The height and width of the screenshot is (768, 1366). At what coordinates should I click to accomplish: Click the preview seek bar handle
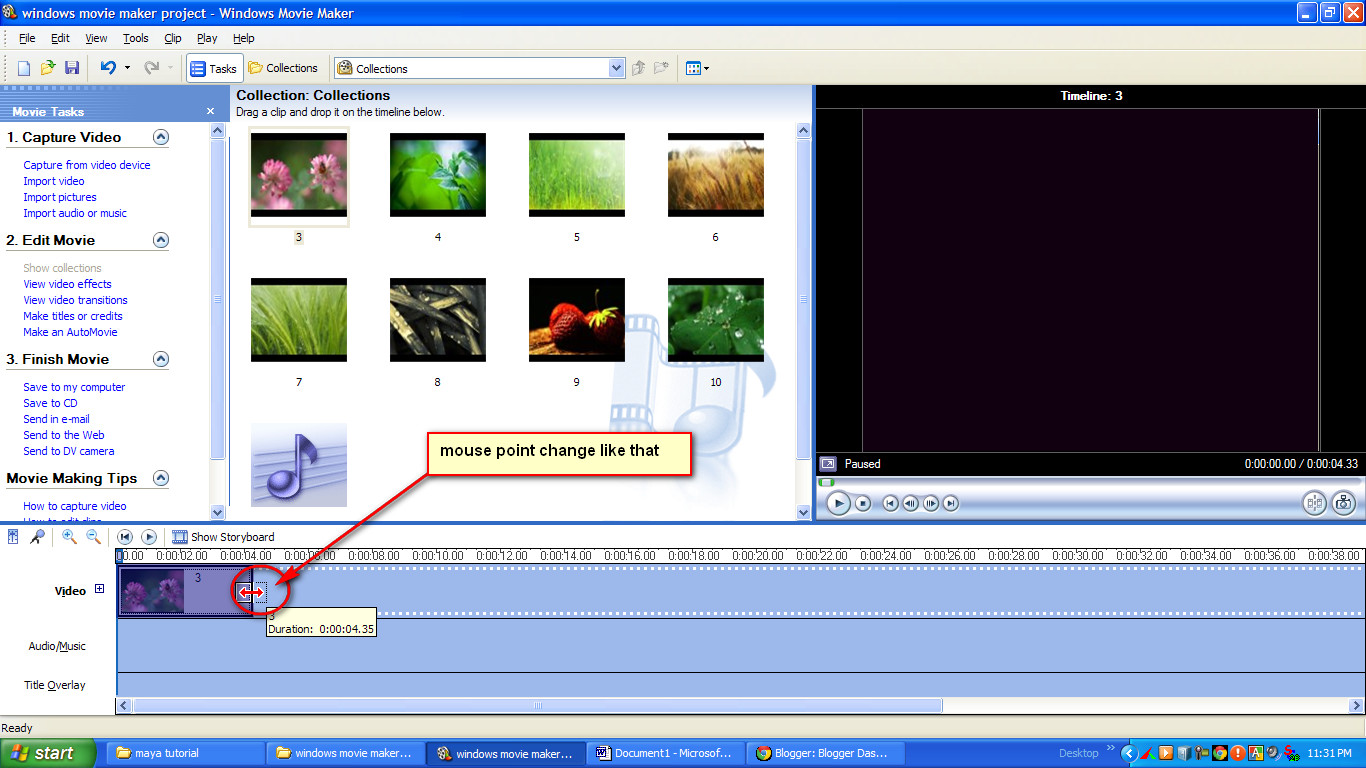point(826,482)
